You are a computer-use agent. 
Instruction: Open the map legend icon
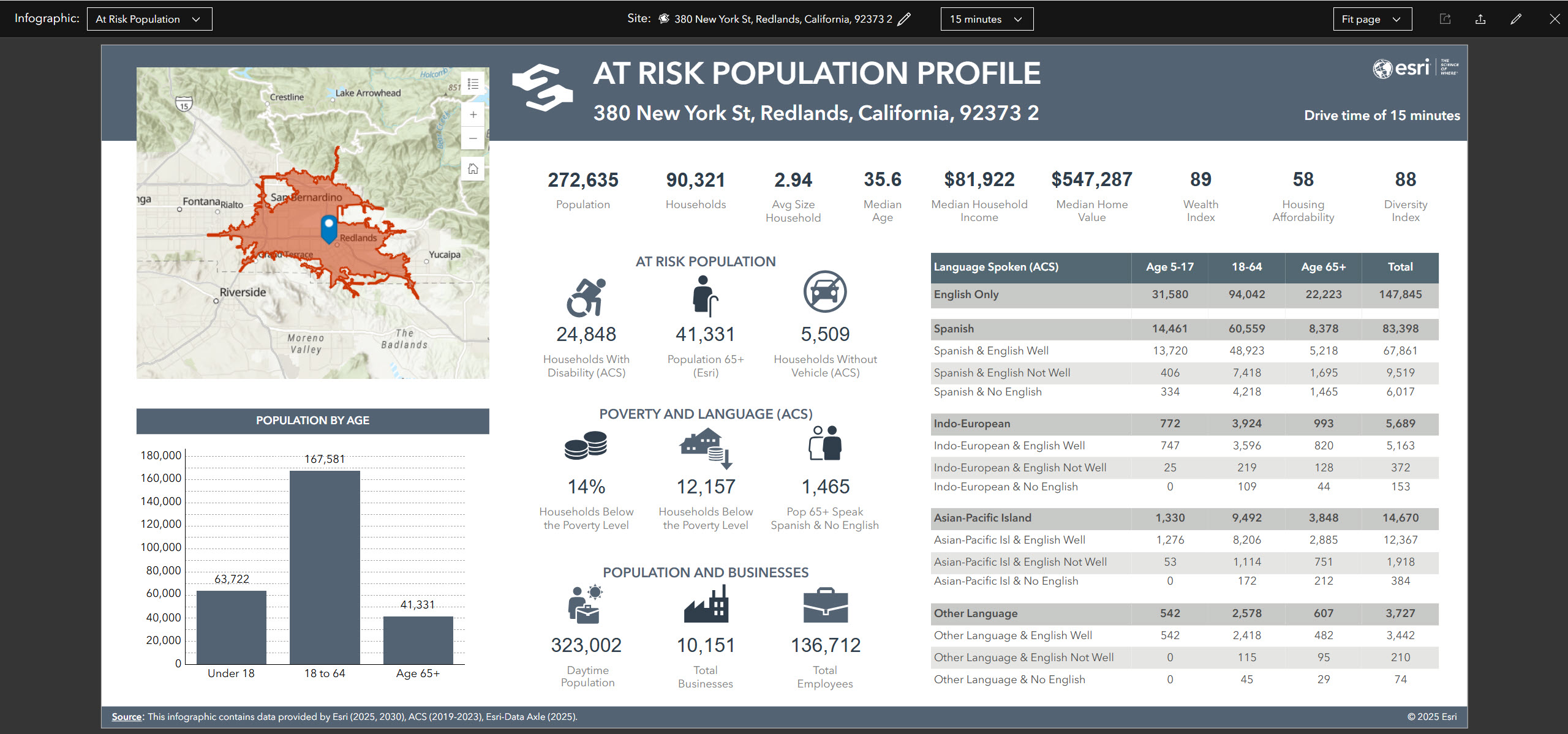click(x=473, y=84)
